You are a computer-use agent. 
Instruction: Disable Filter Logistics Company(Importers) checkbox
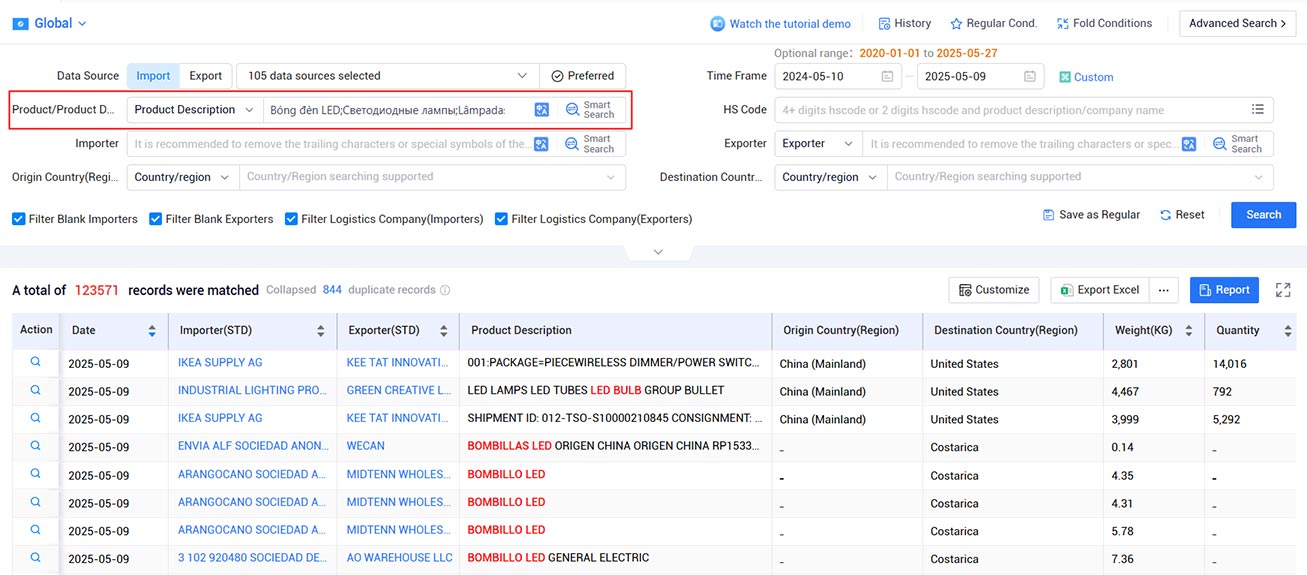[x=292, y=219]
